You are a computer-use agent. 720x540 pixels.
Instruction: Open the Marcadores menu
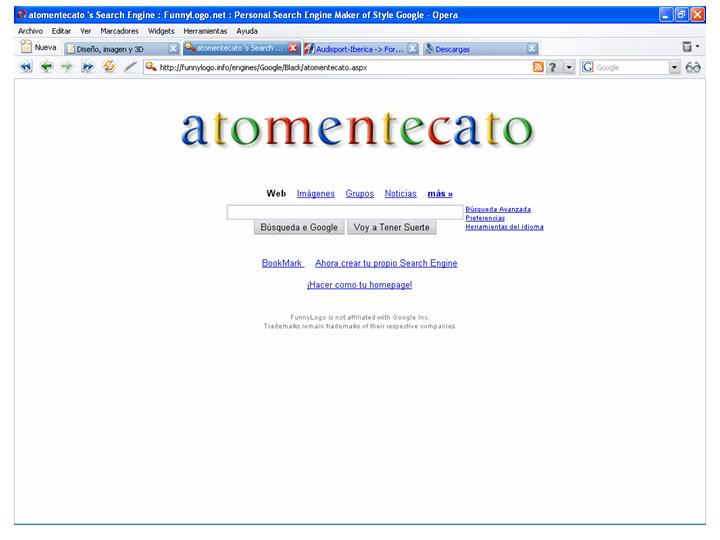119,31
